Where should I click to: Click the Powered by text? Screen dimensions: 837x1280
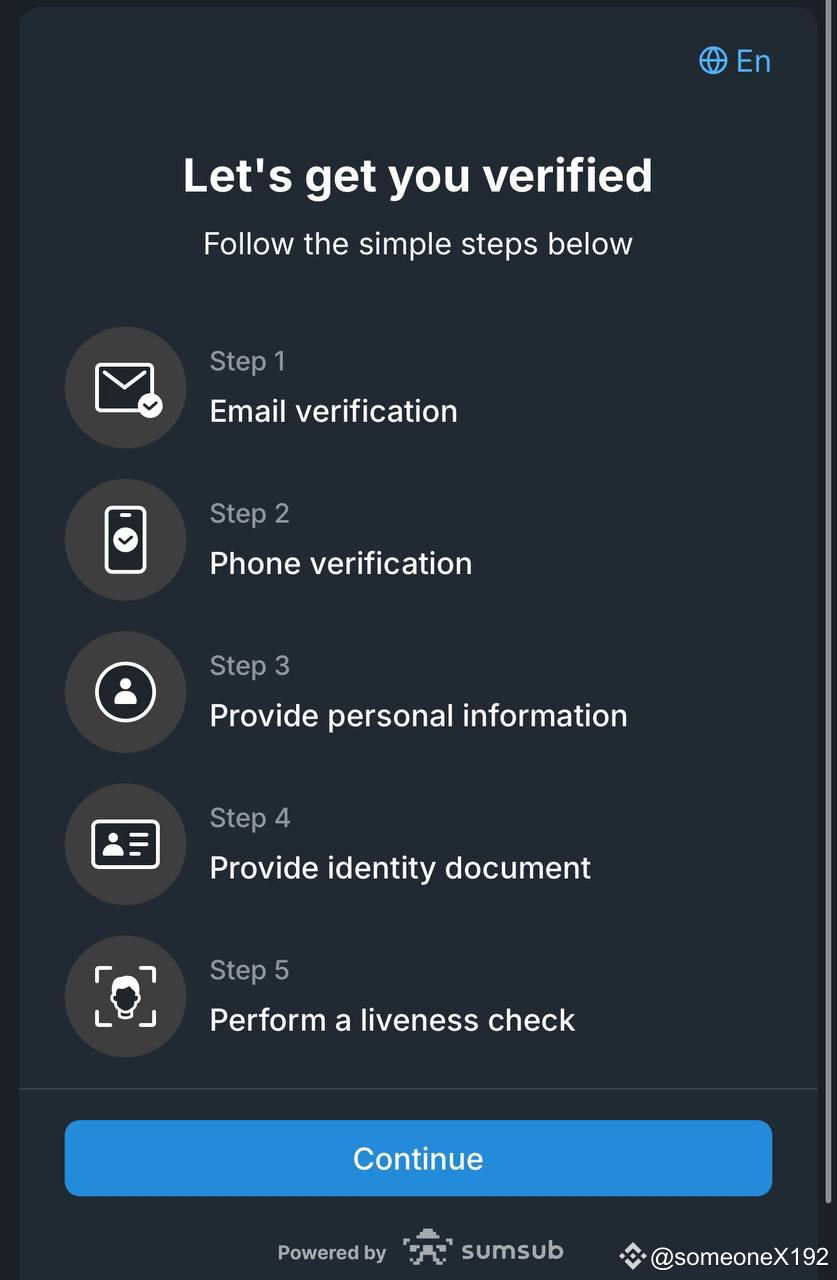[332, 1251]
